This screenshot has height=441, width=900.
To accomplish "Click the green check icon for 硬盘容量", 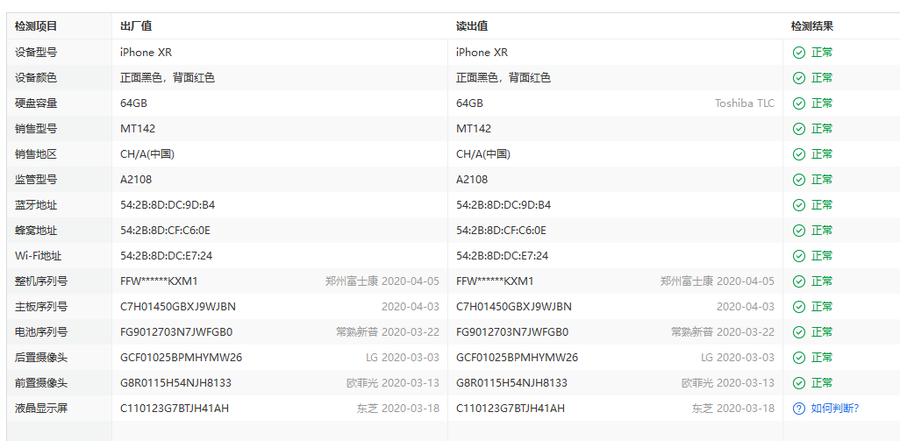I will [x=799, y=103].
